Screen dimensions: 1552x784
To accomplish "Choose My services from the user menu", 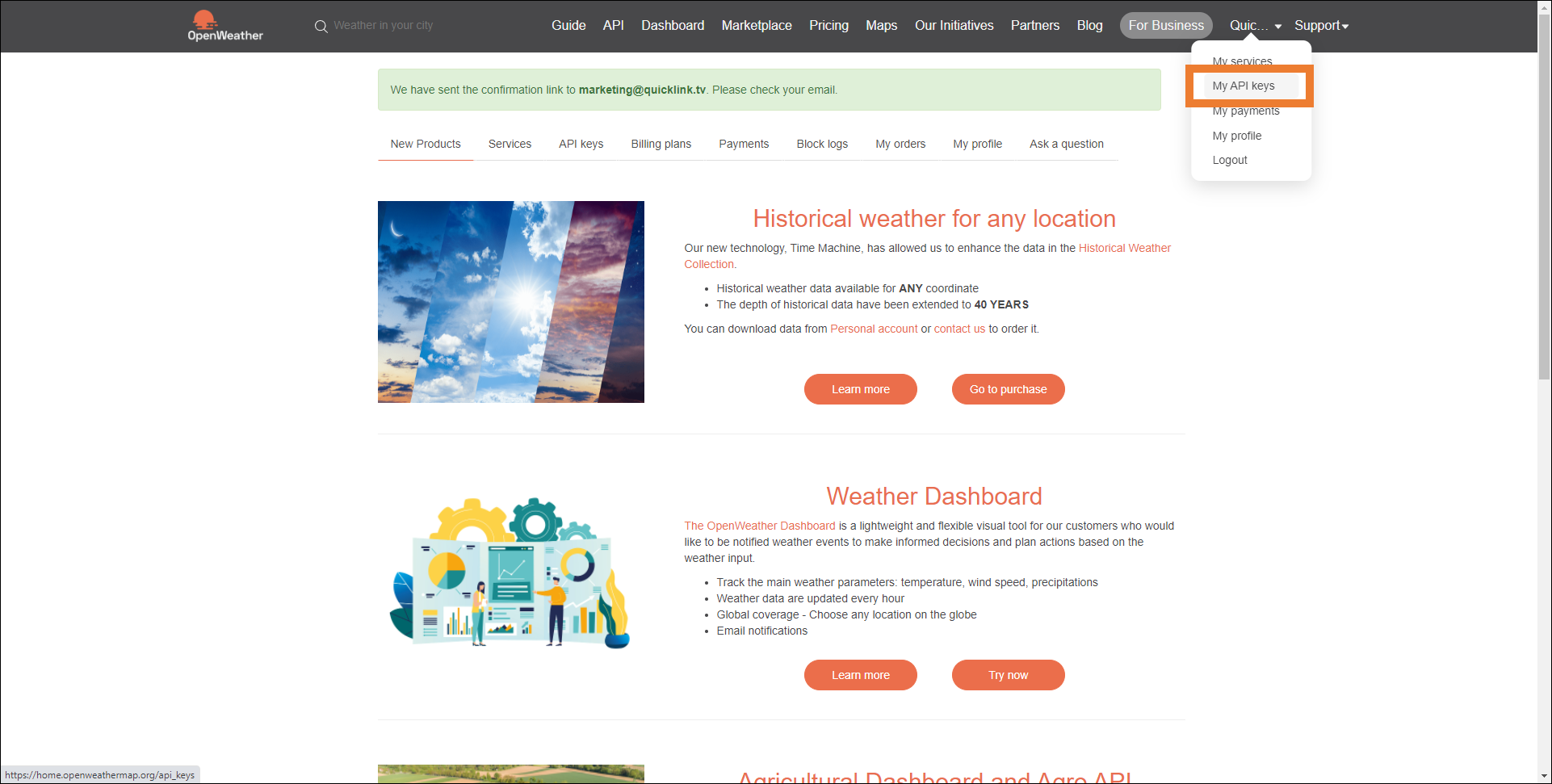I will pyautogui.click(x=1243, y=61).
